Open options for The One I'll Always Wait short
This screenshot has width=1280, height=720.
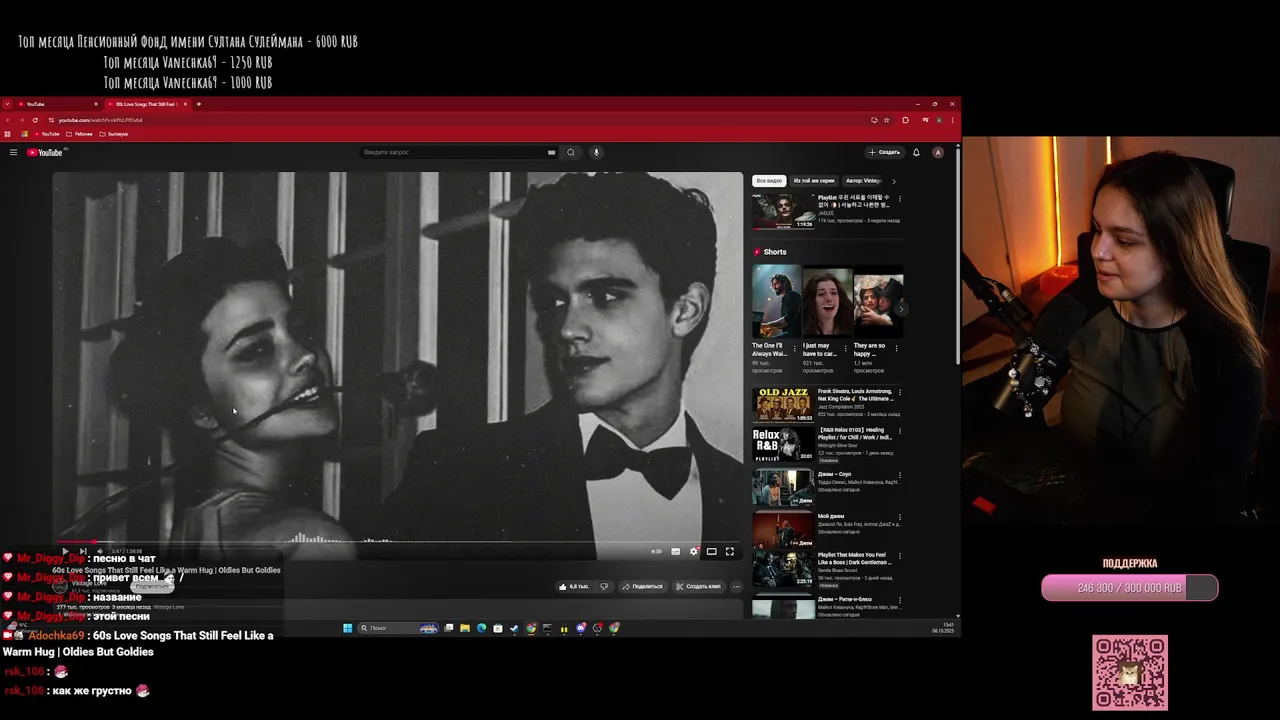pos(795,348)
